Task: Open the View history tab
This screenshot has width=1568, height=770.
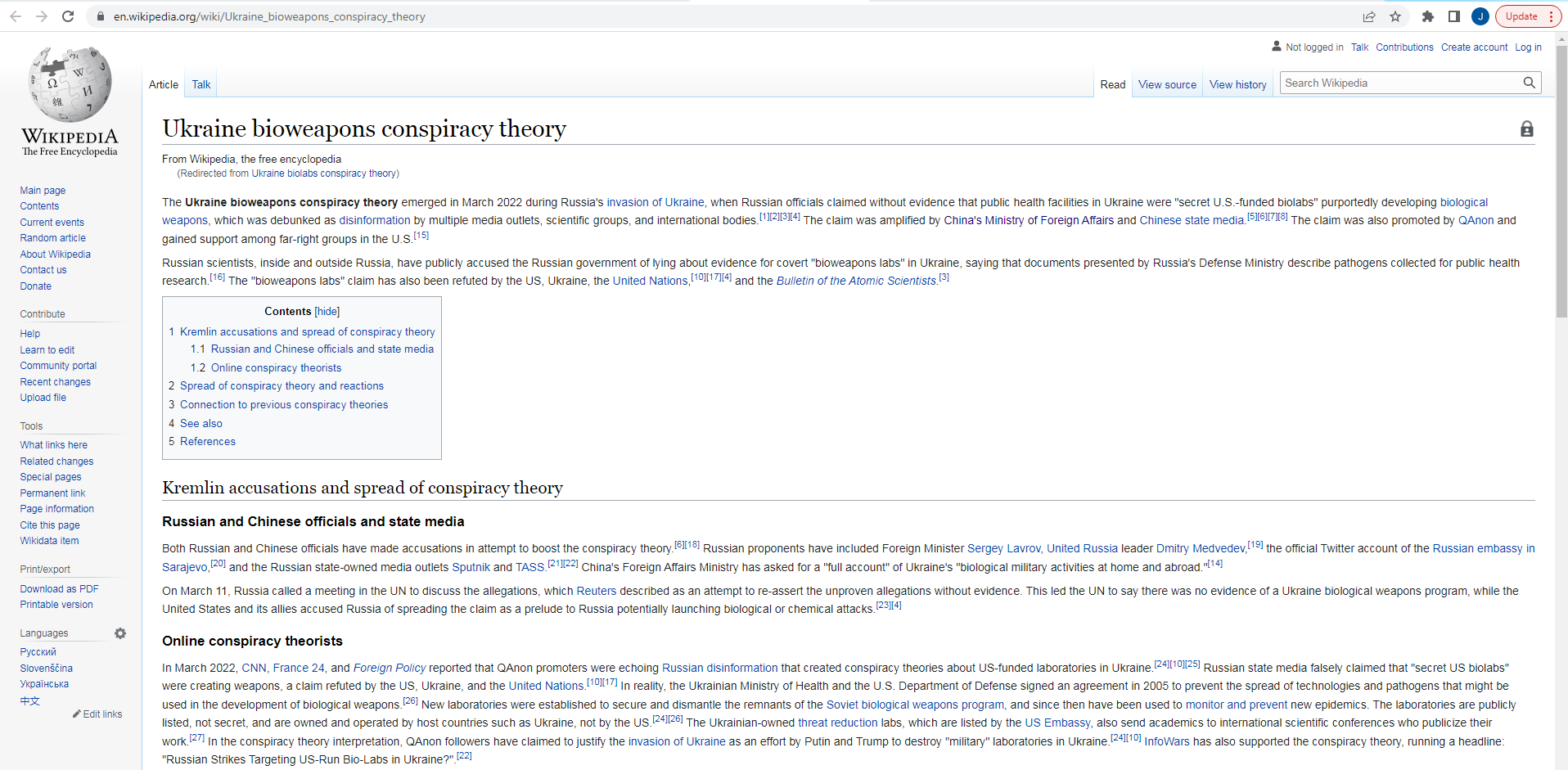Action: tap(1237, 84)
